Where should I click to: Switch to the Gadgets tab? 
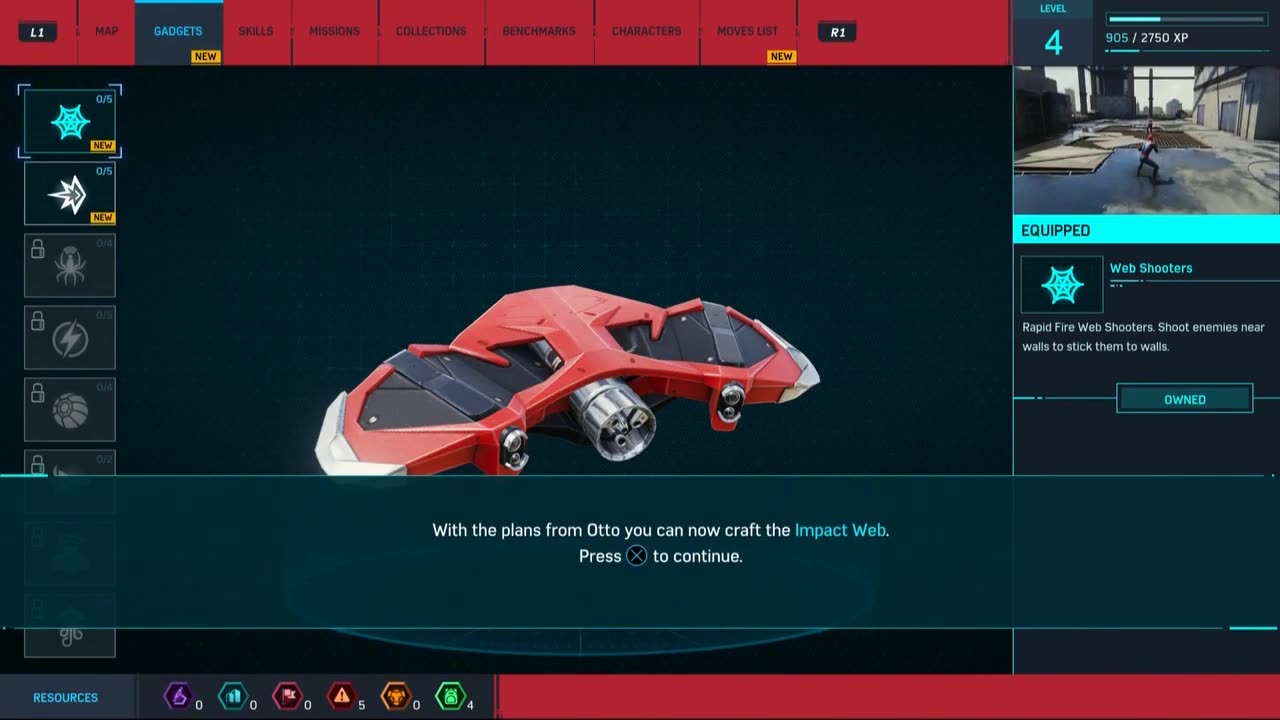click(178, 32)
